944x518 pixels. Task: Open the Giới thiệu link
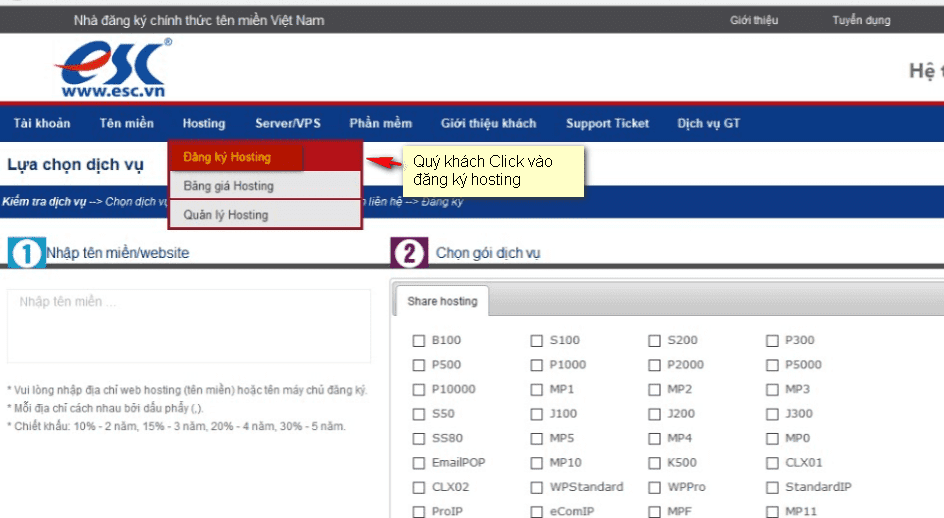pyautogui.click(x=754, y=20)
